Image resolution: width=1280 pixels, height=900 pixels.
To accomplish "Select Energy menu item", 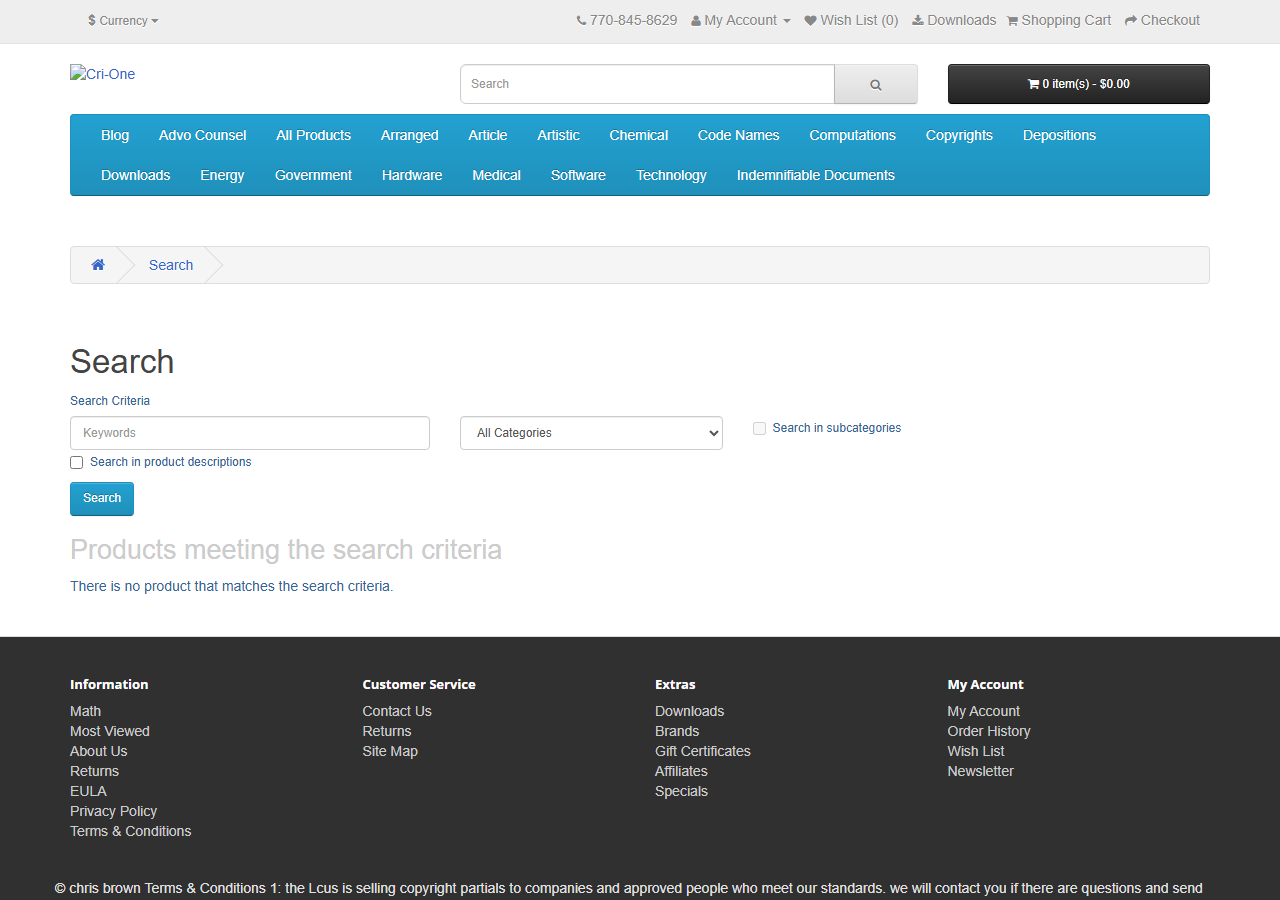I will point(222,175).
